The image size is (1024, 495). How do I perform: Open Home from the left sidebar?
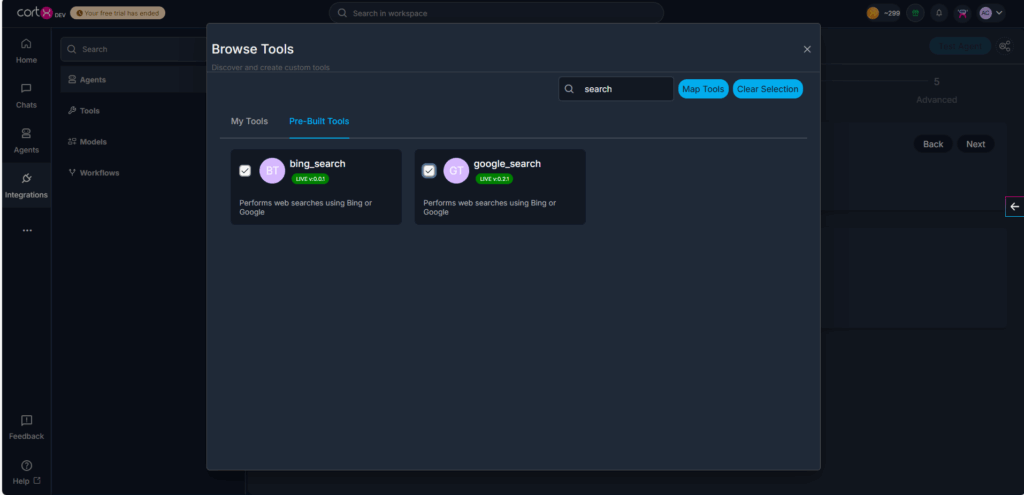click(26, 51)
